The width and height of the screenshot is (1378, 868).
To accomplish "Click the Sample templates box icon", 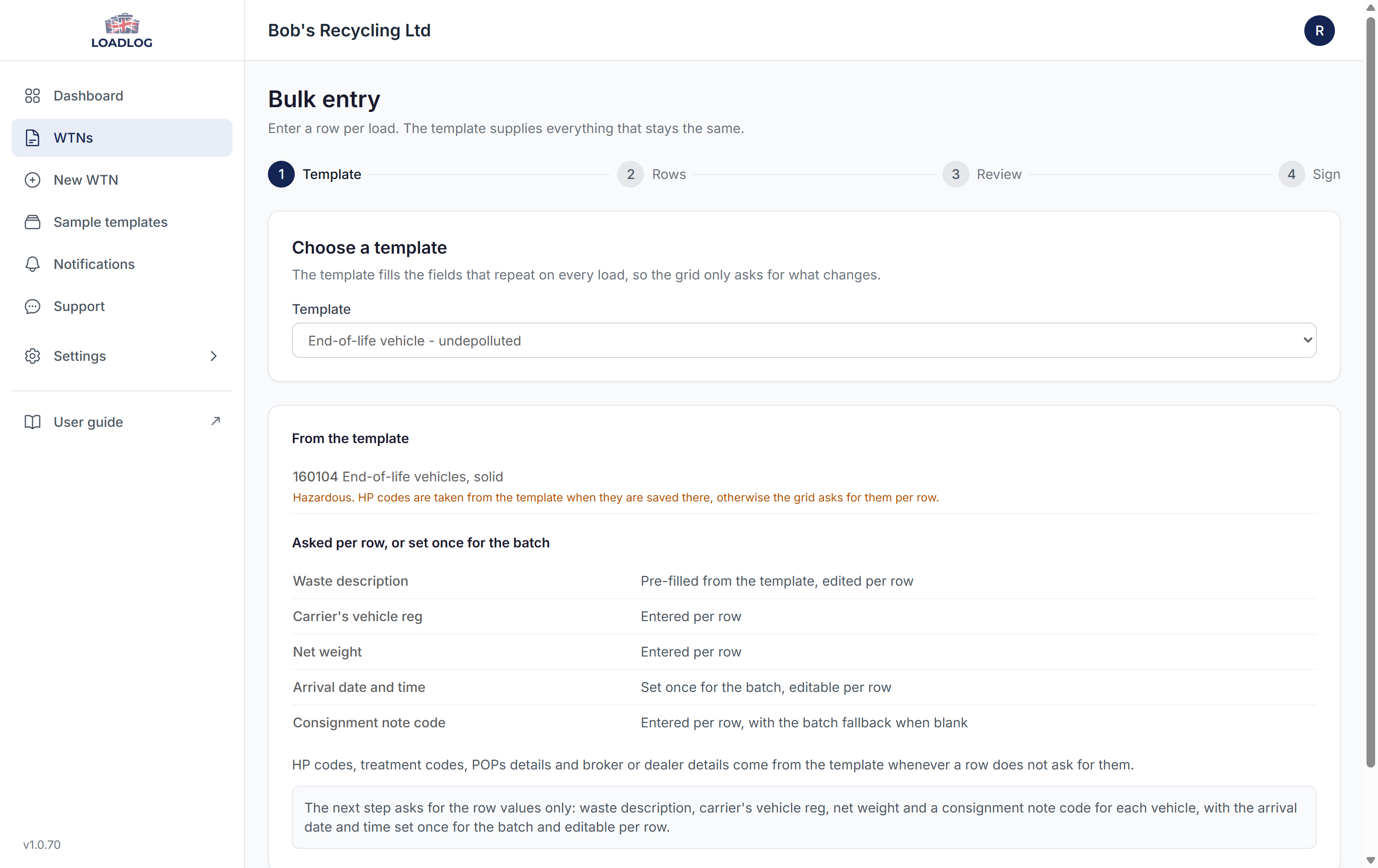I will pyautogui.click(x=33, y=222).
